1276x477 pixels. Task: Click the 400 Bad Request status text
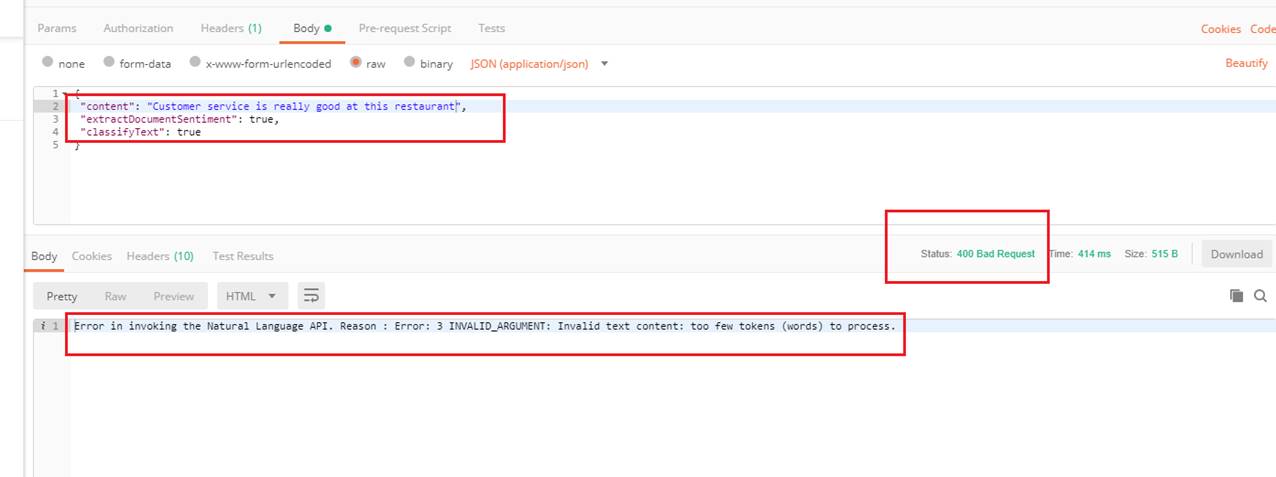click(x=995, y=254)
